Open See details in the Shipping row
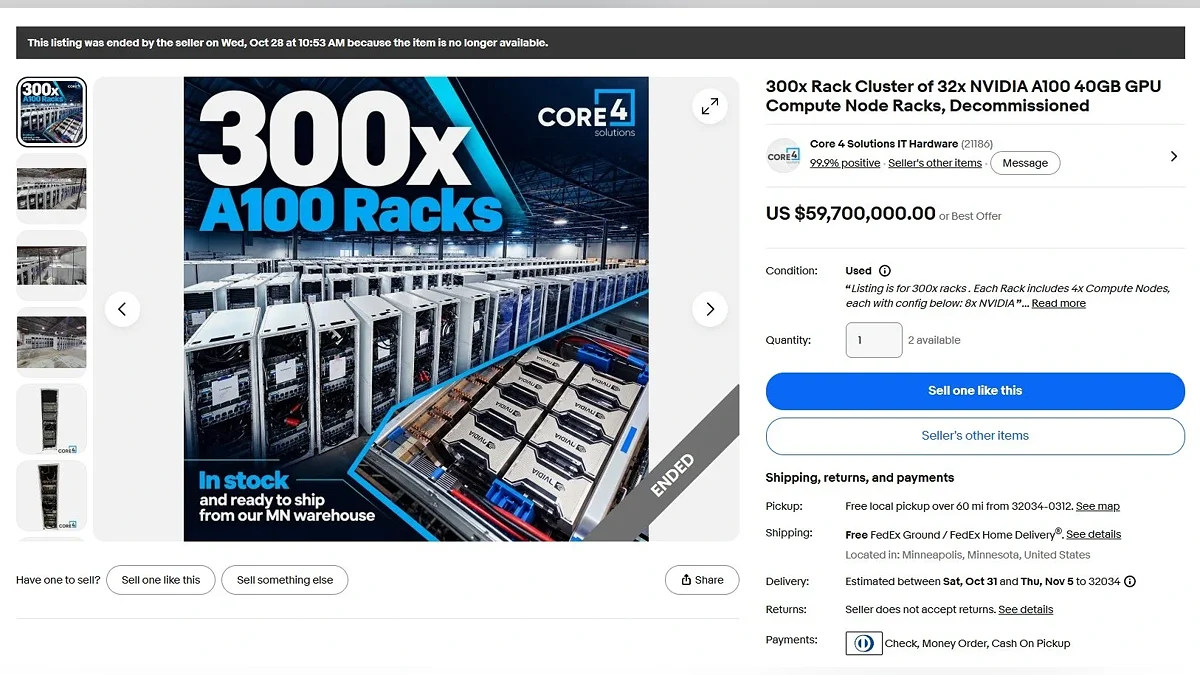Screen dimensions: 1200x675 coord(1094,534)
